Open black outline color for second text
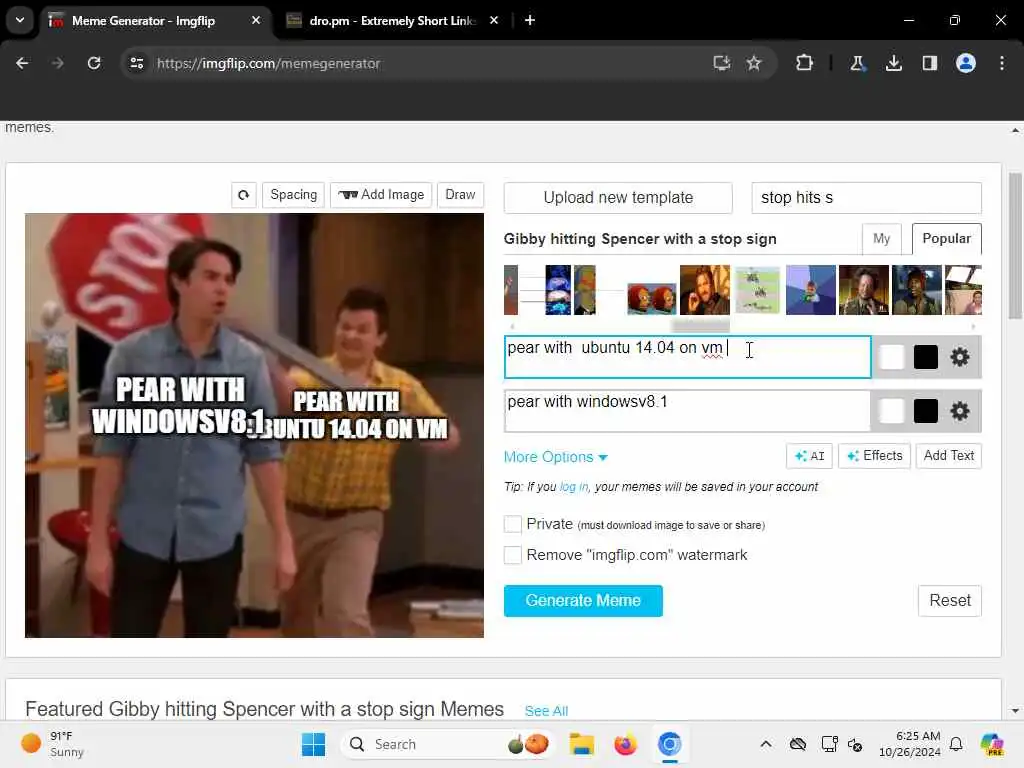This screenshot has height=768, width=1024. pos(925,411)
